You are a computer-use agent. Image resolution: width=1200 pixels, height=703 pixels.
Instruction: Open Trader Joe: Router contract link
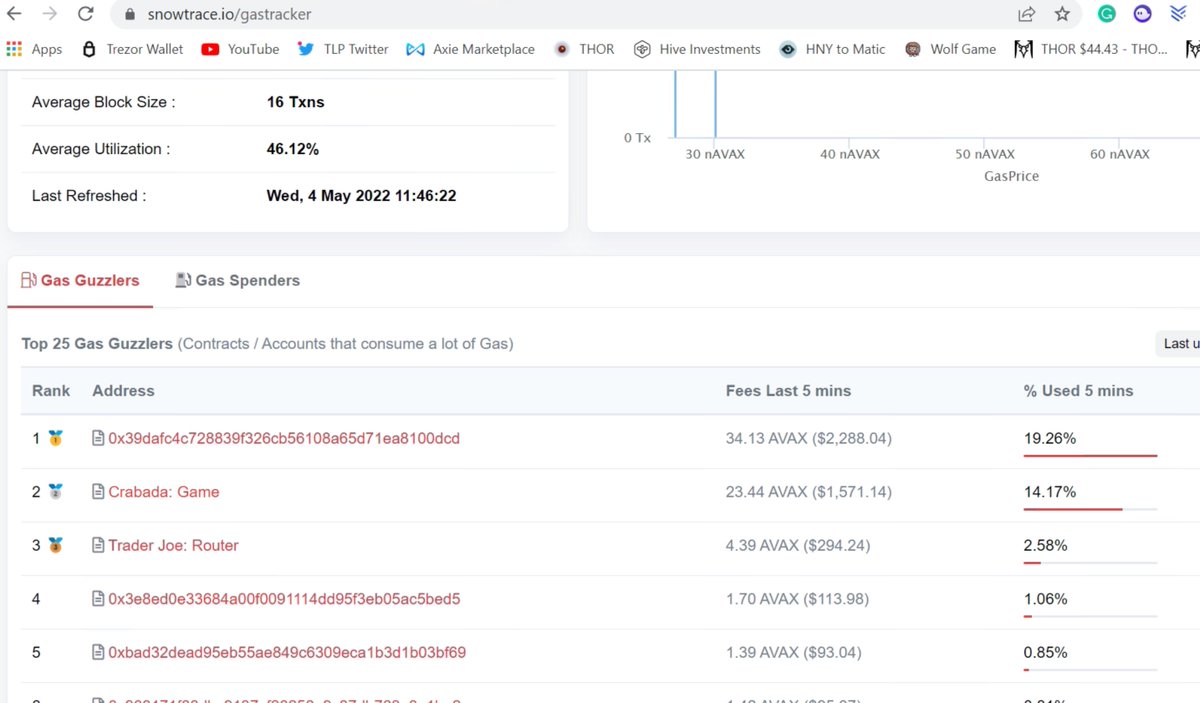click(x=173, y=546)
